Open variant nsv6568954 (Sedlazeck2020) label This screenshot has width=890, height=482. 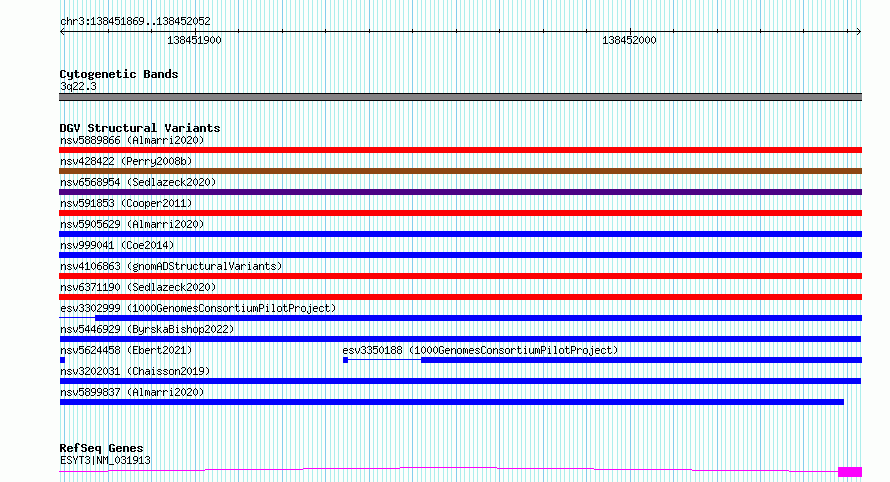[x=138, y=182]
